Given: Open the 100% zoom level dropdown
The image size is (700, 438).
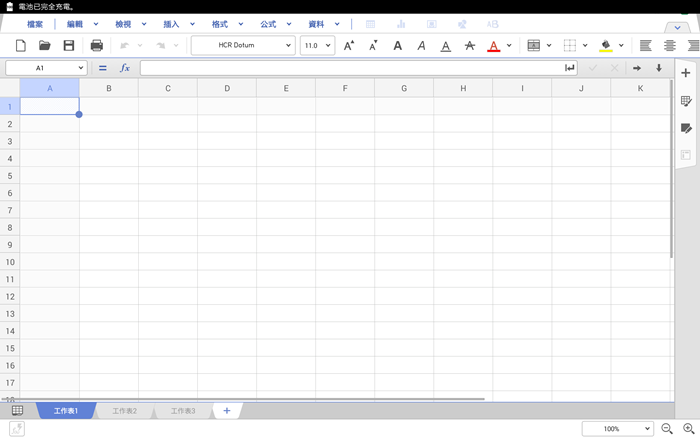Looking at the screenshot, I should pyautogui.click(x=617, y=428).
